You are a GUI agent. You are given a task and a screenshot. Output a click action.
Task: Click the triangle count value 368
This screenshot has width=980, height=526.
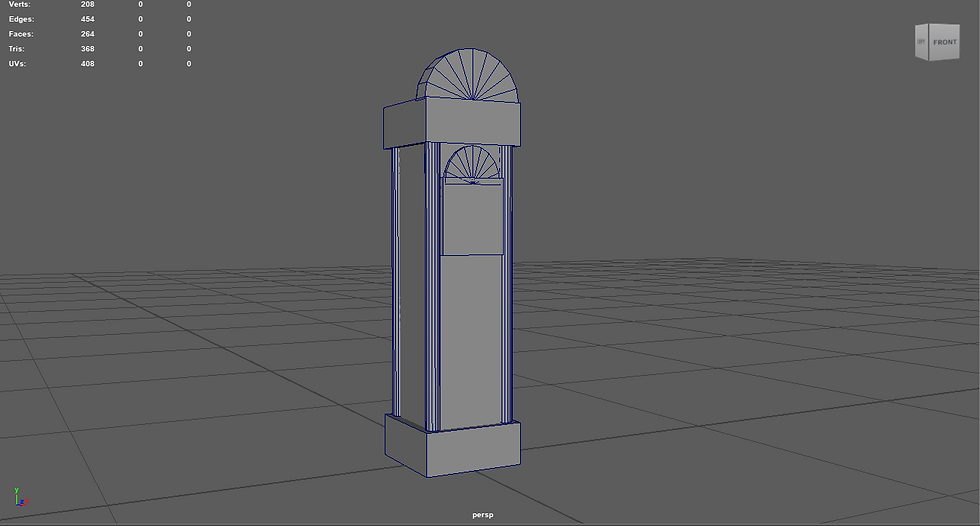pos(88,49)
